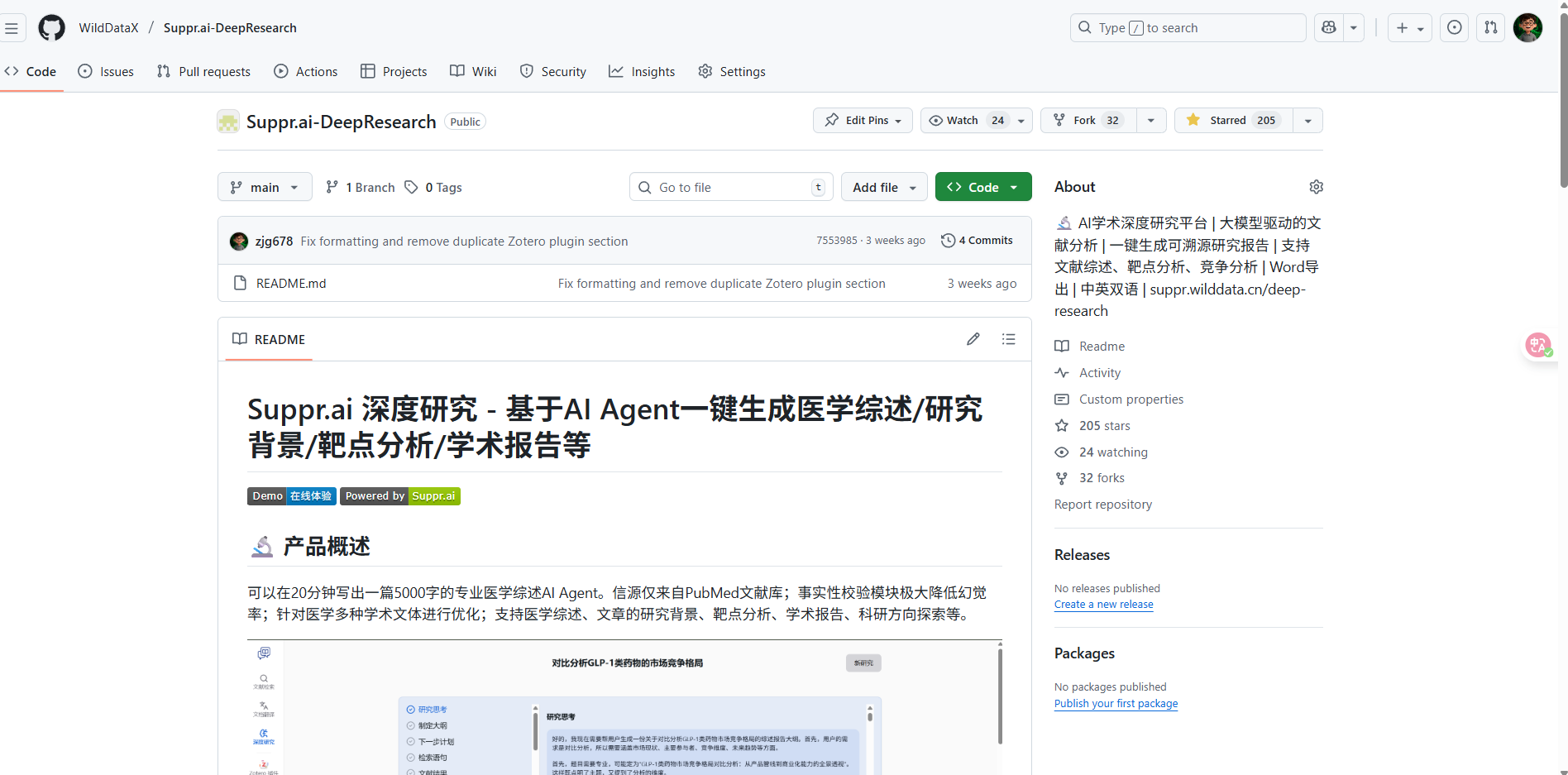The width and height of the screenshot is (1568, 775).
Task: View the 32 forks link
Action: (x=1089, y=478)
